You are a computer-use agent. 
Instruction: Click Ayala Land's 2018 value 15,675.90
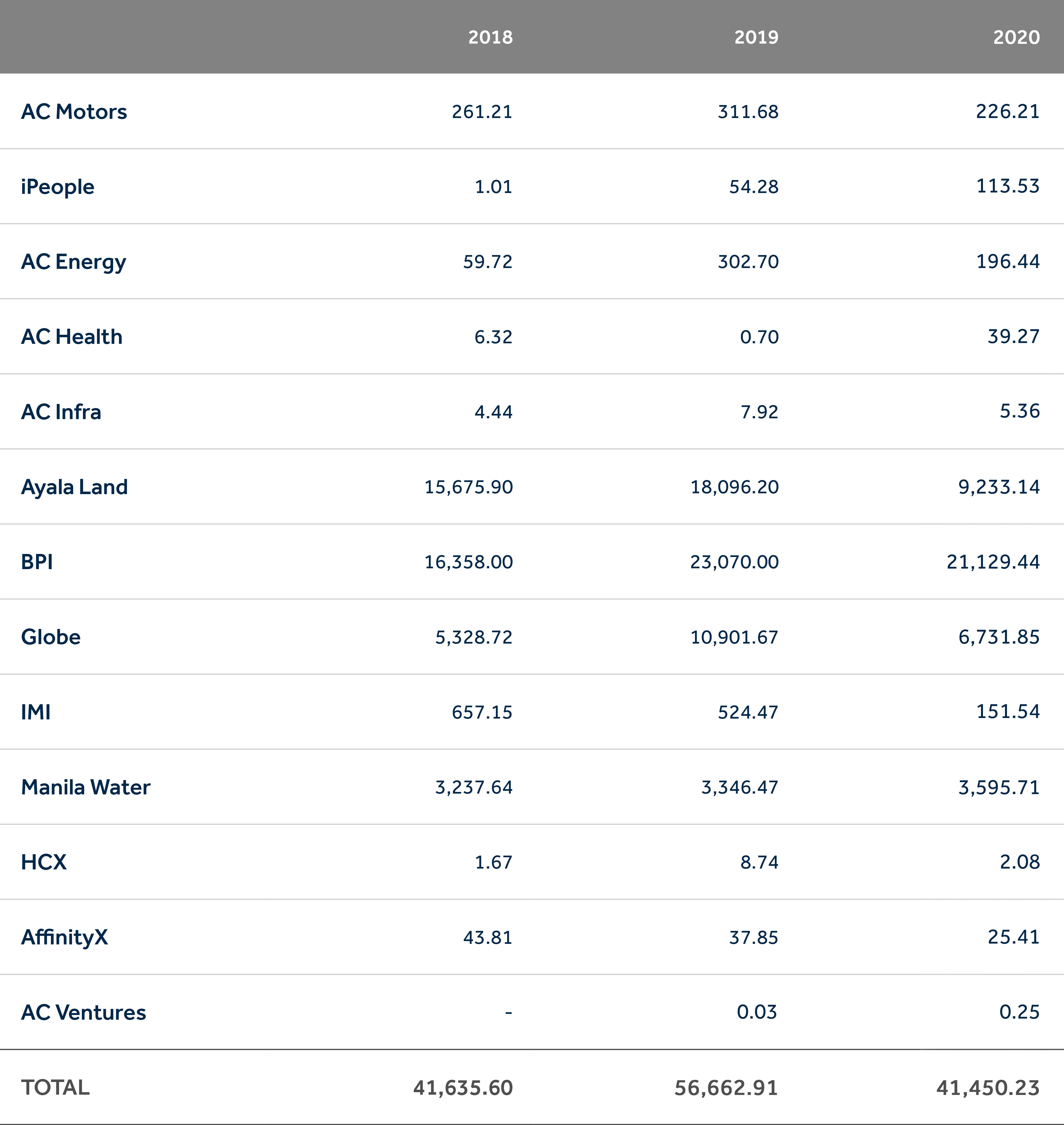tap(469, 487)
